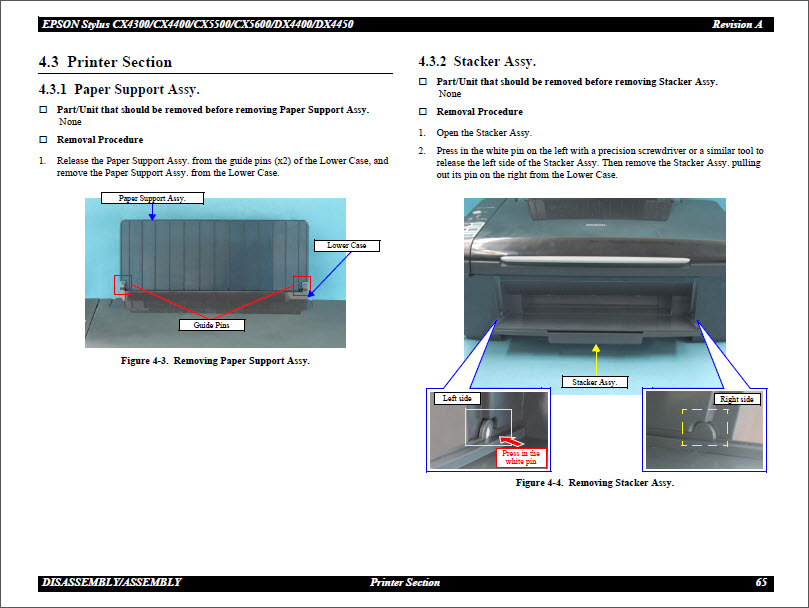Select the Lower Case callout label

tap(347, 245)
